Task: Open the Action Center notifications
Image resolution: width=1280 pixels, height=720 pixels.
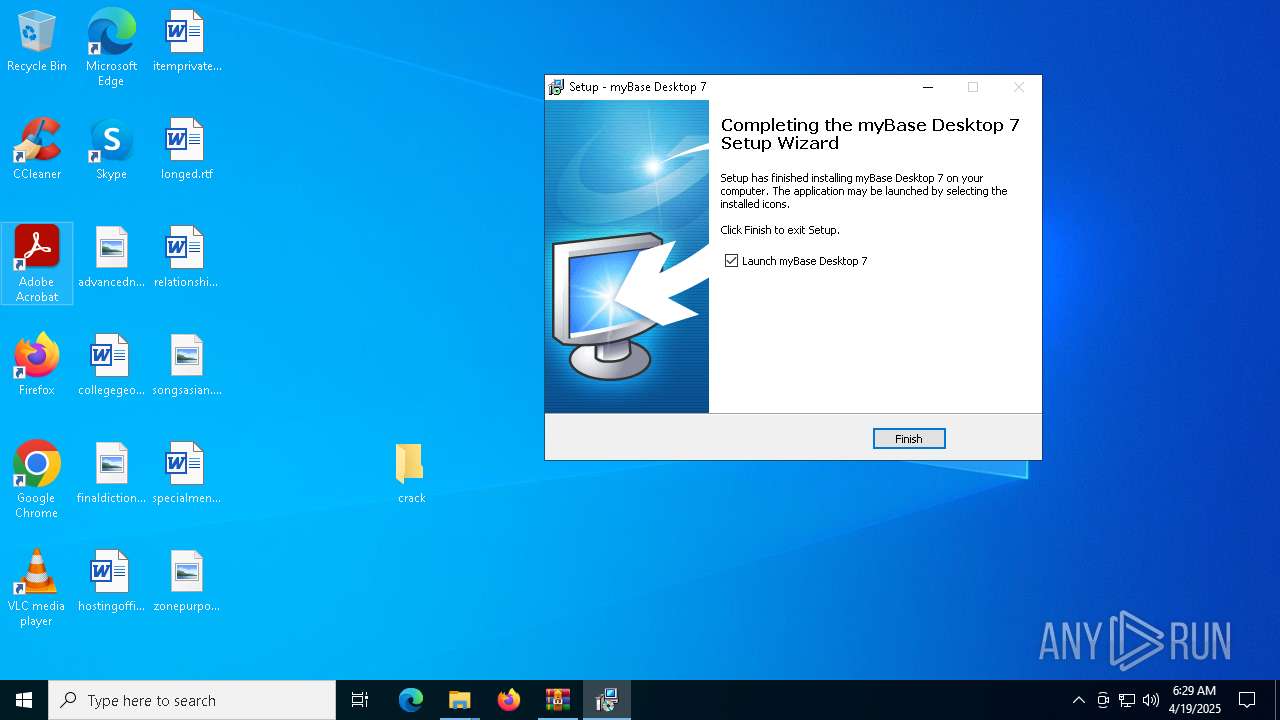Action: (1247, 700)
